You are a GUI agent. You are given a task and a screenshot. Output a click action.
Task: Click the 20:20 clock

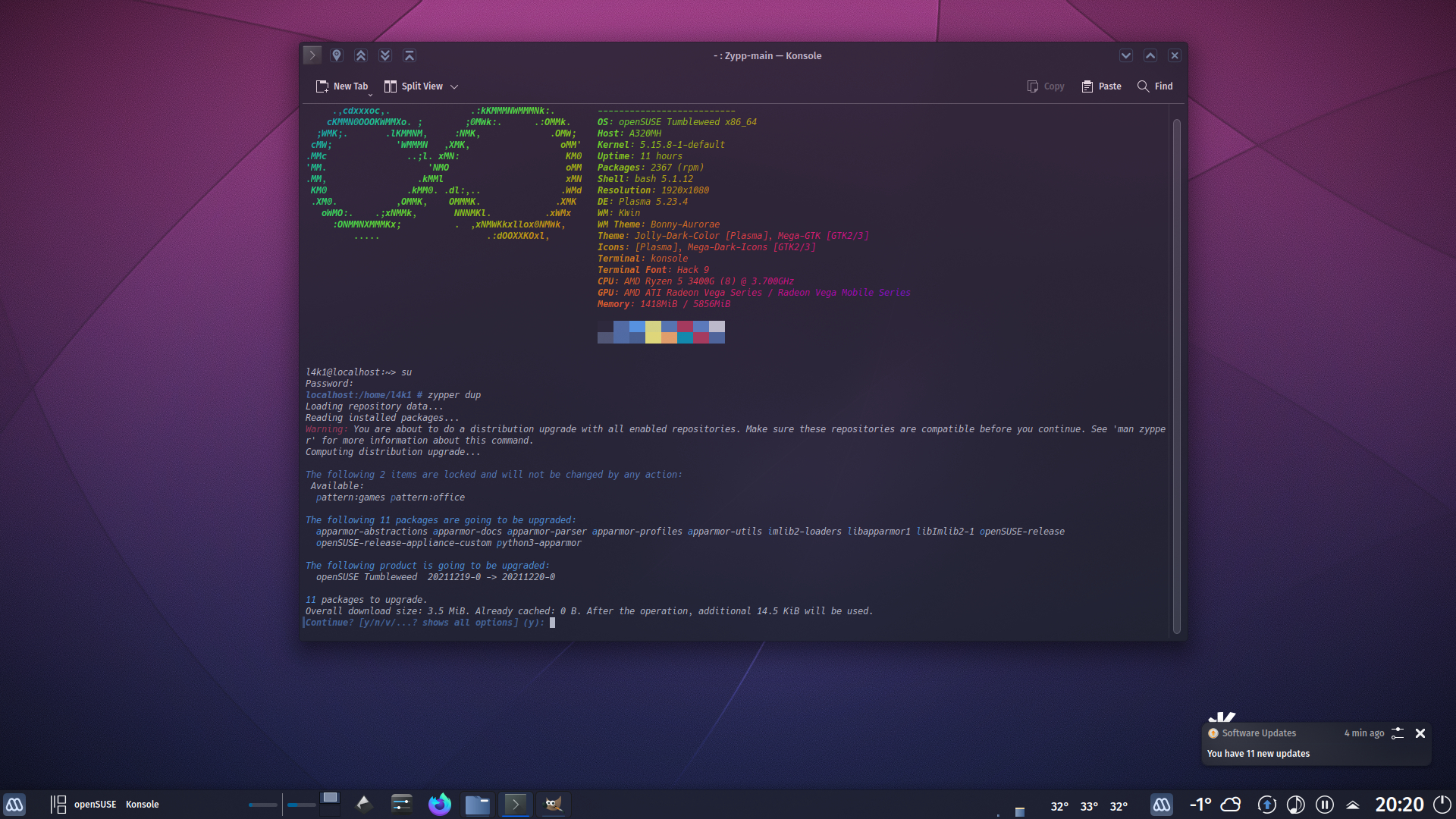click(1399, 805)
